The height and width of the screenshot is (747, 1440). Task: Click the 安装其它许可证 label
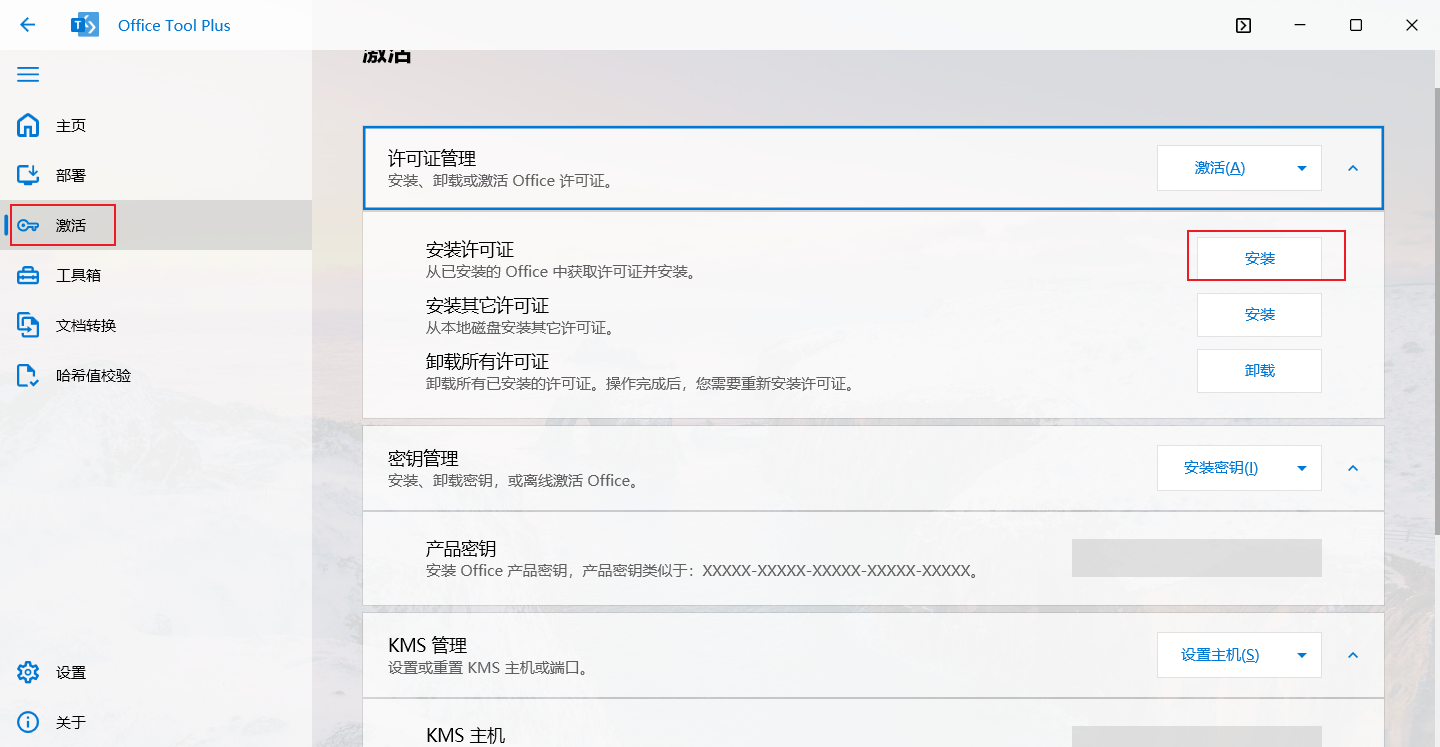[x=488, y=306]
